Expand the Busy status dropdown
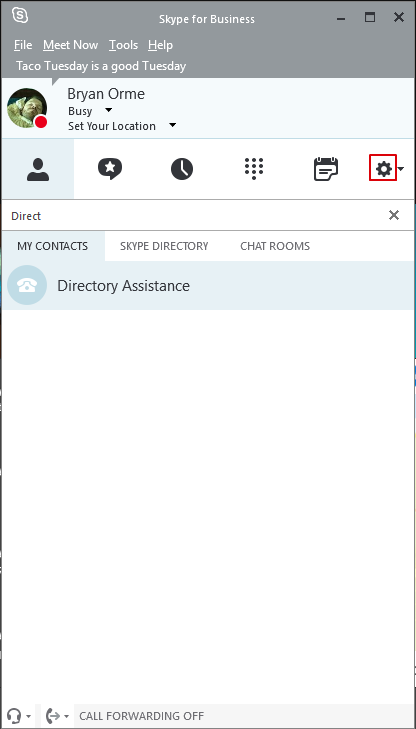 pyautogui.click(x=108, y=110)
